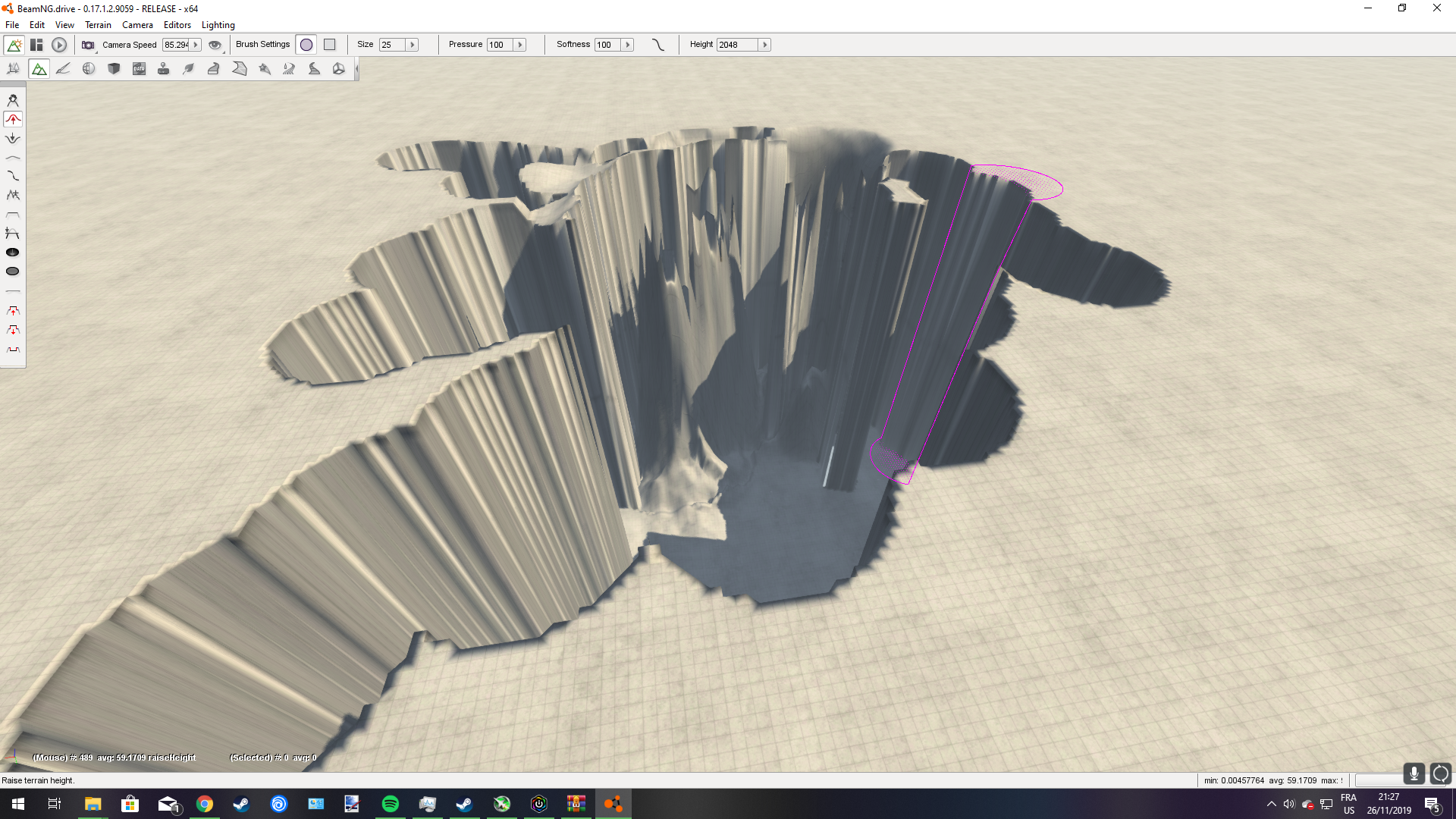
Task: Open the Edit menu
Action: (x=37, y=25)
